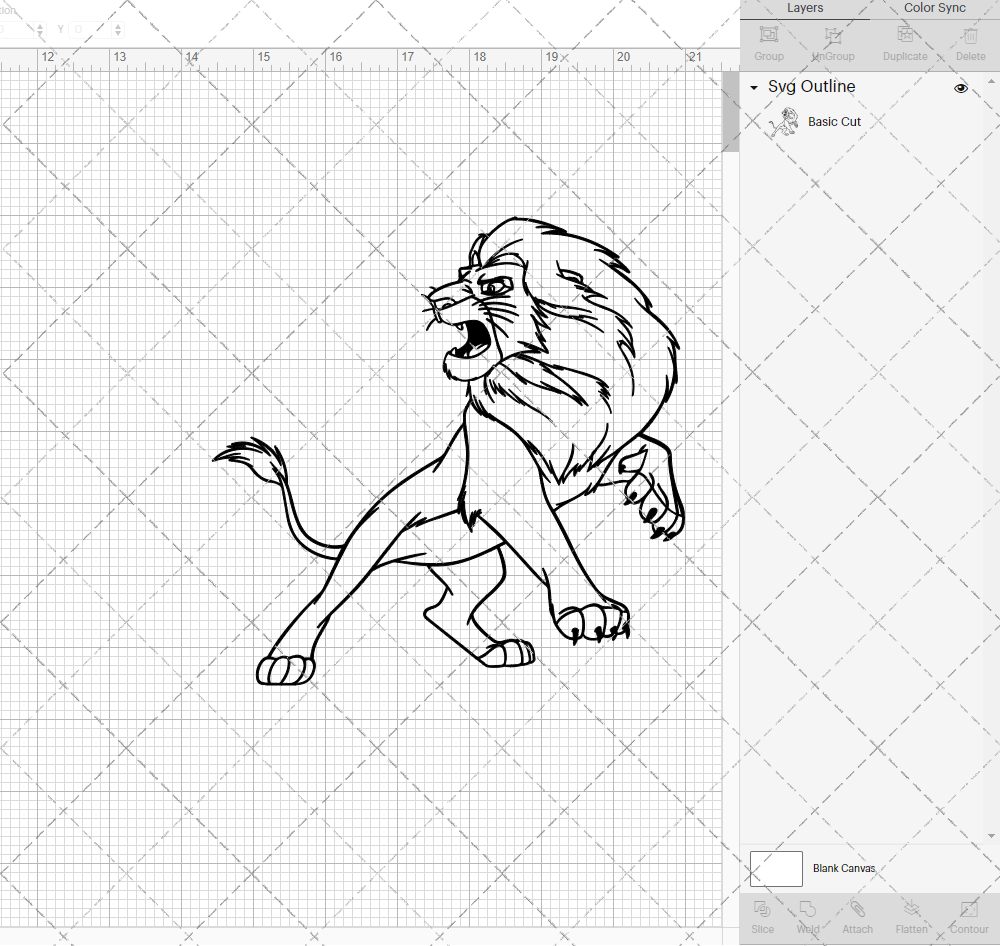The width and height of the screenshot is (1000, 946).
Task: Click the Group icon in Layers panel
Action: (x=768, y=37)
